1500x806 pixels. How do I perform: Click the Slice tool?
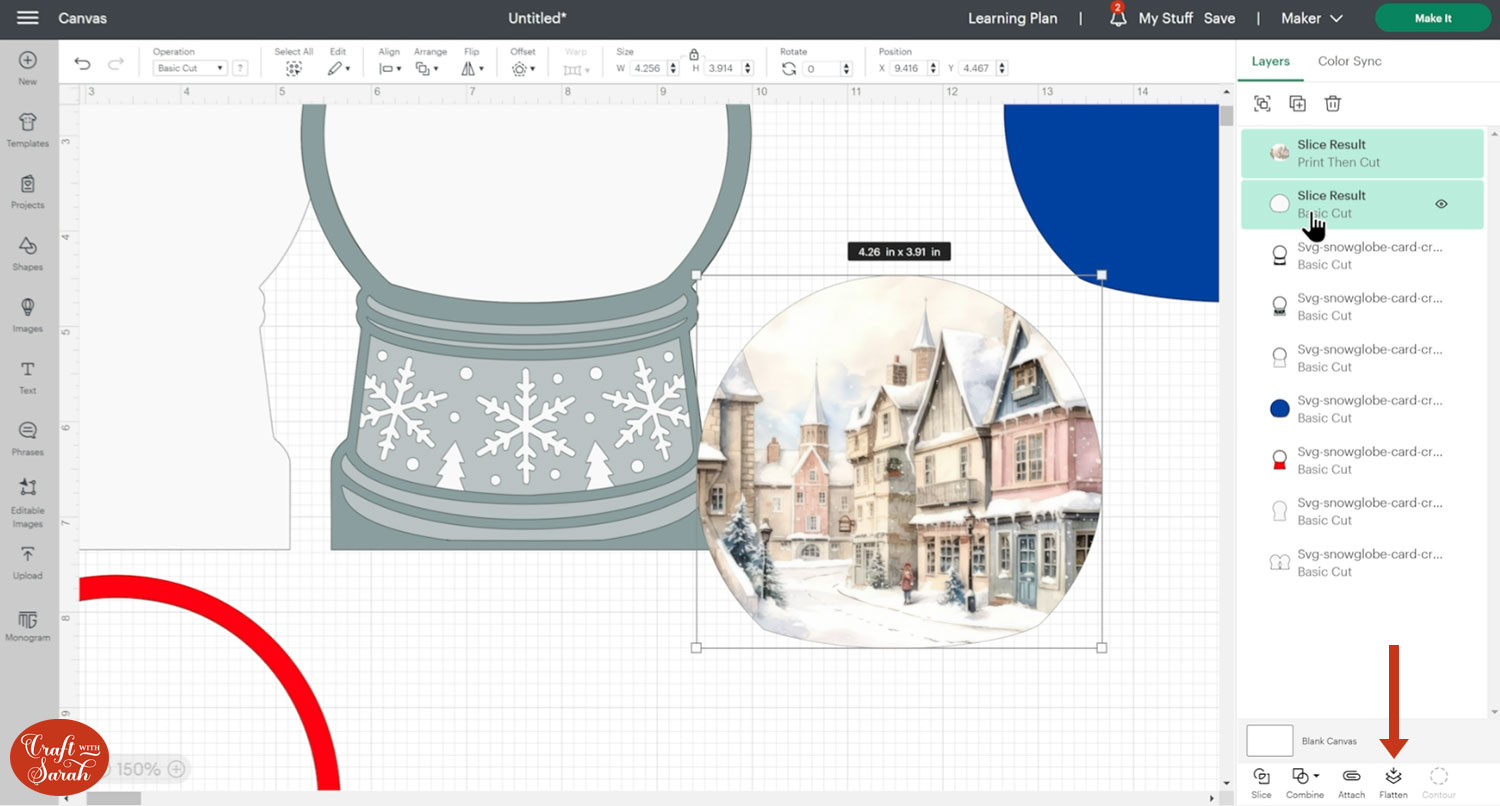(1261, 777)
